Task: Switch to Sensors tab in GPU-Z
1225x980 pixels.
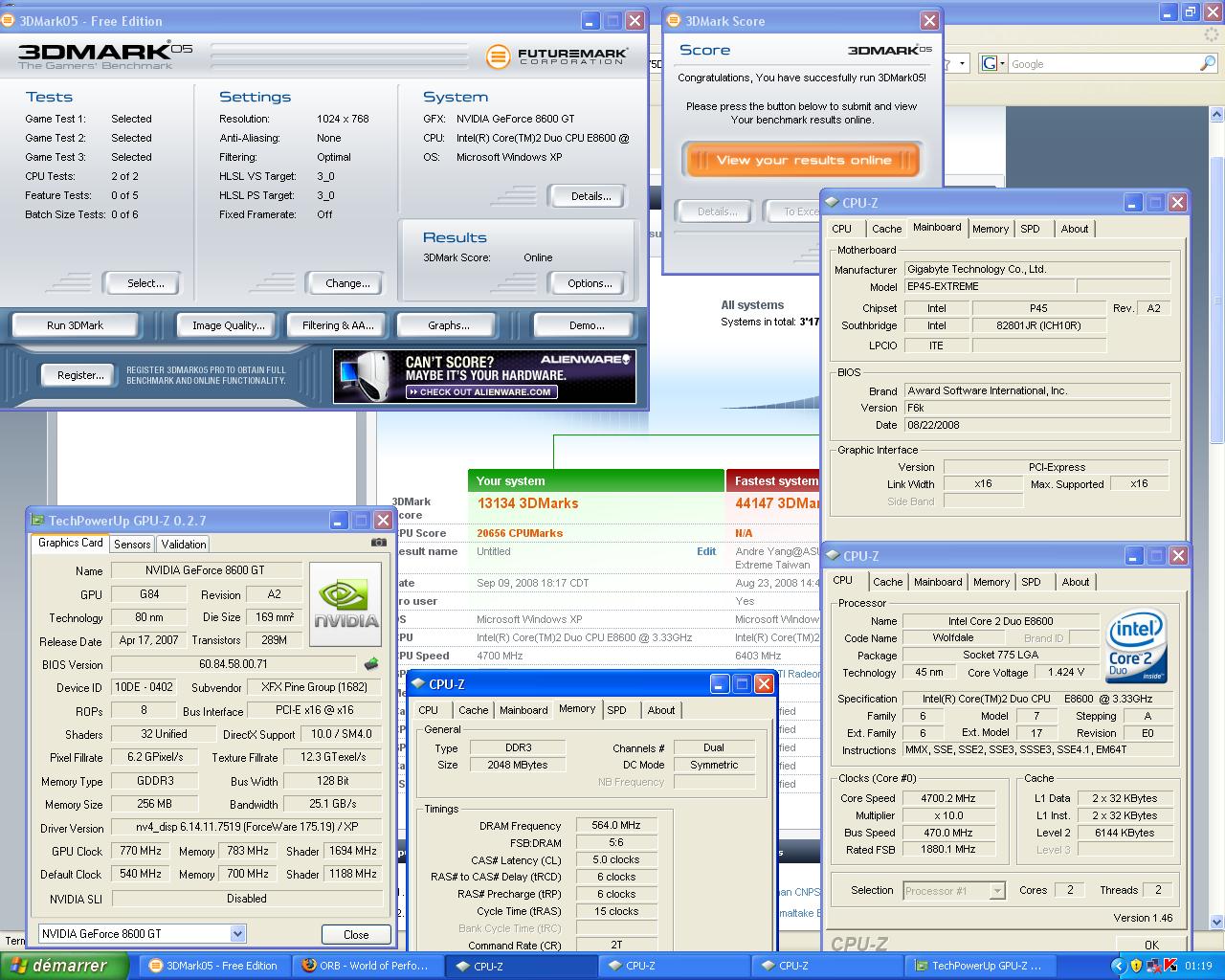Action: pos(132,544)
